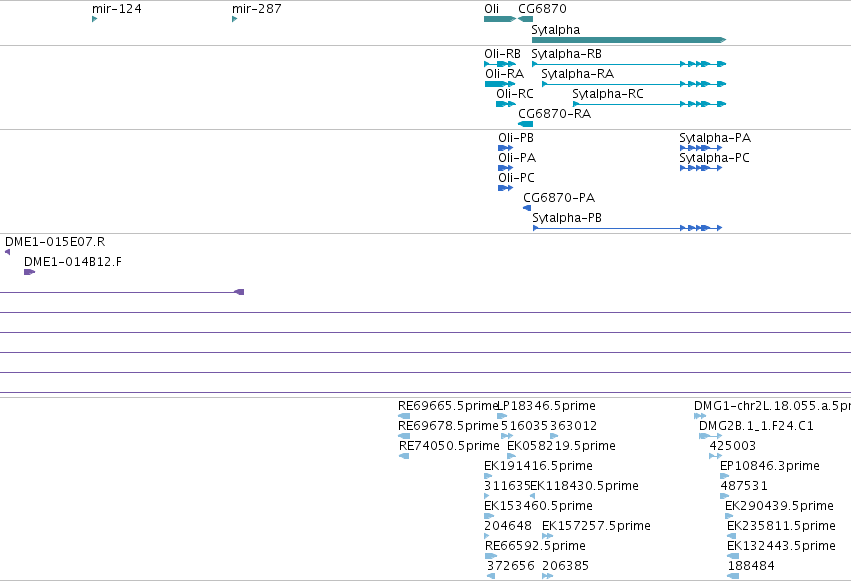
Task: Select the CG6870-RA transcript label
Action: tap(554, 114)
